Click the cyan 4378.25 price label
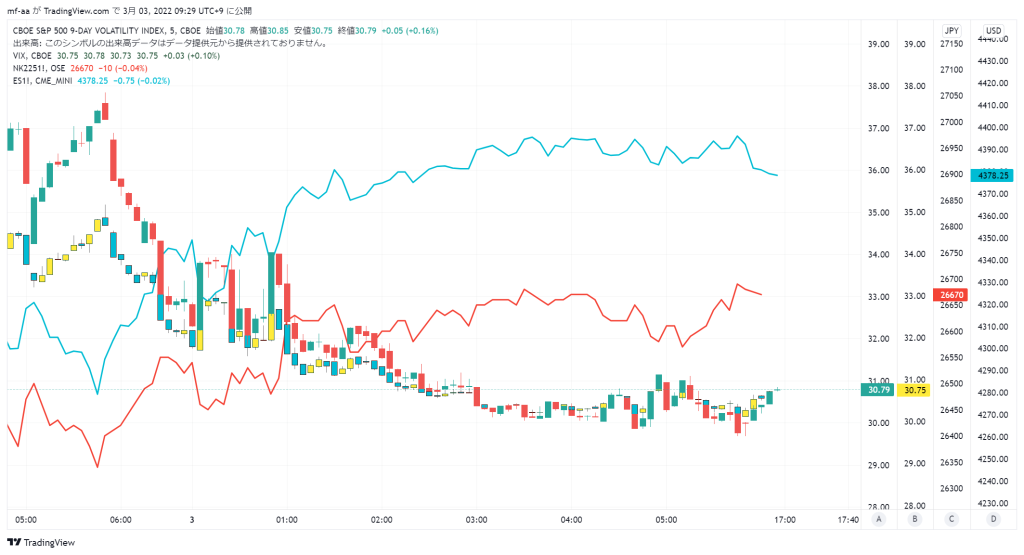 pyautogui.click(x=993, y=175)
